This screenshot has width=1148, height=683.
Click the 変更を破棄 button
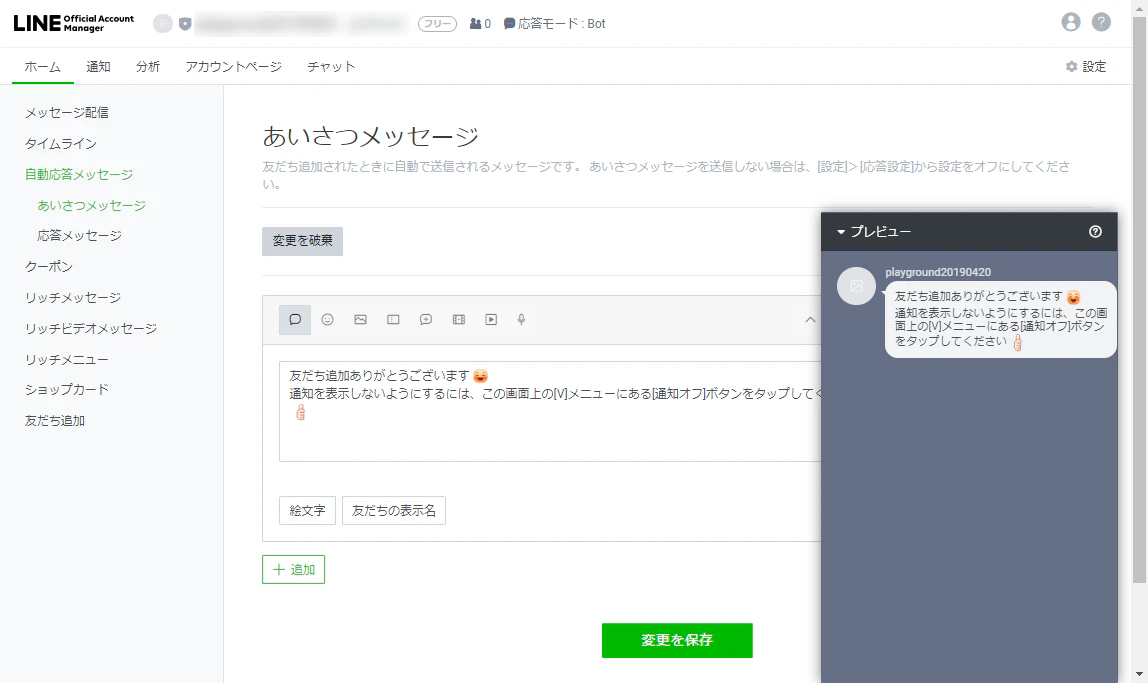pyautogui.click(x=302, y=241)
